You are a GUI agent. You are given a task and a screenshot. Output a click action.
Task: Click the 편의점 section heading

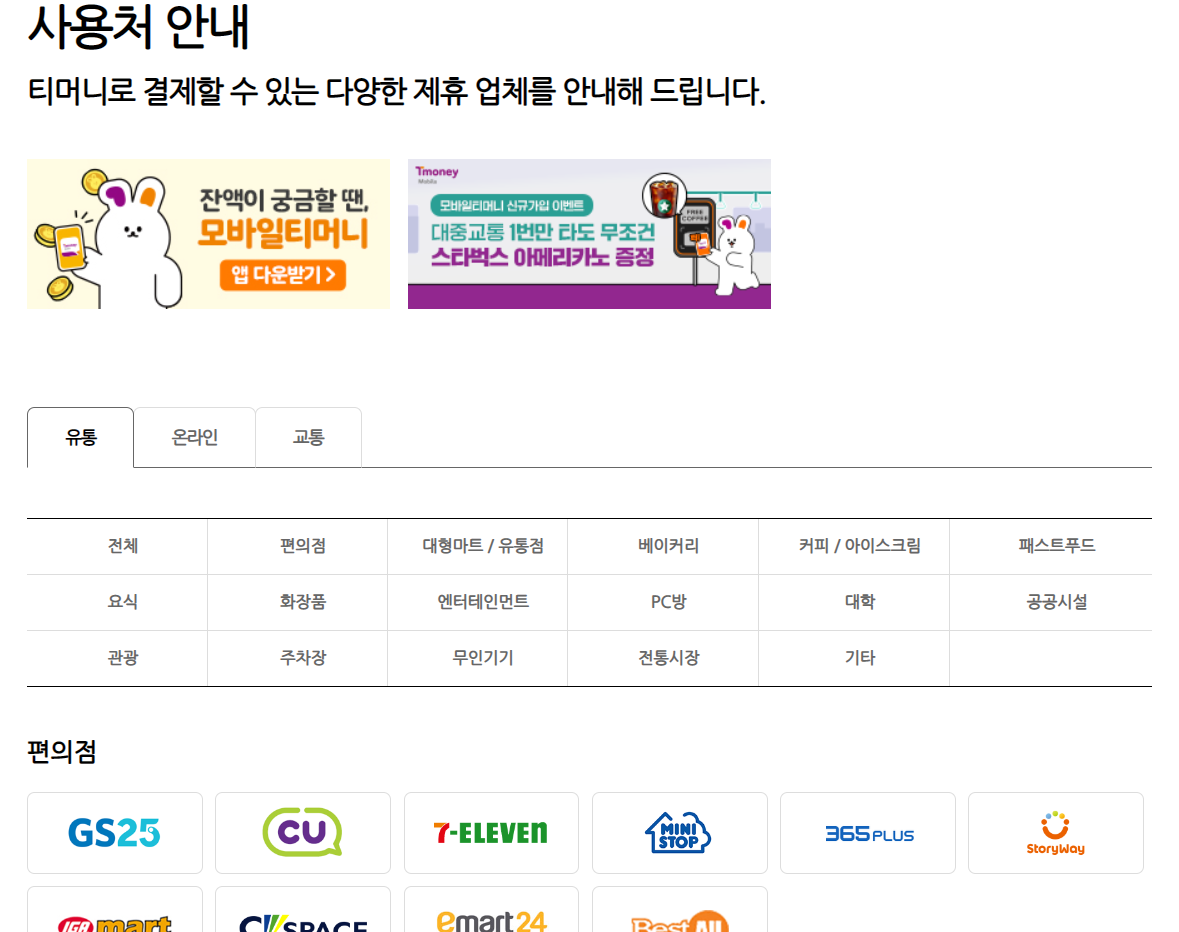pyautogui.click(x=62, y=752)
